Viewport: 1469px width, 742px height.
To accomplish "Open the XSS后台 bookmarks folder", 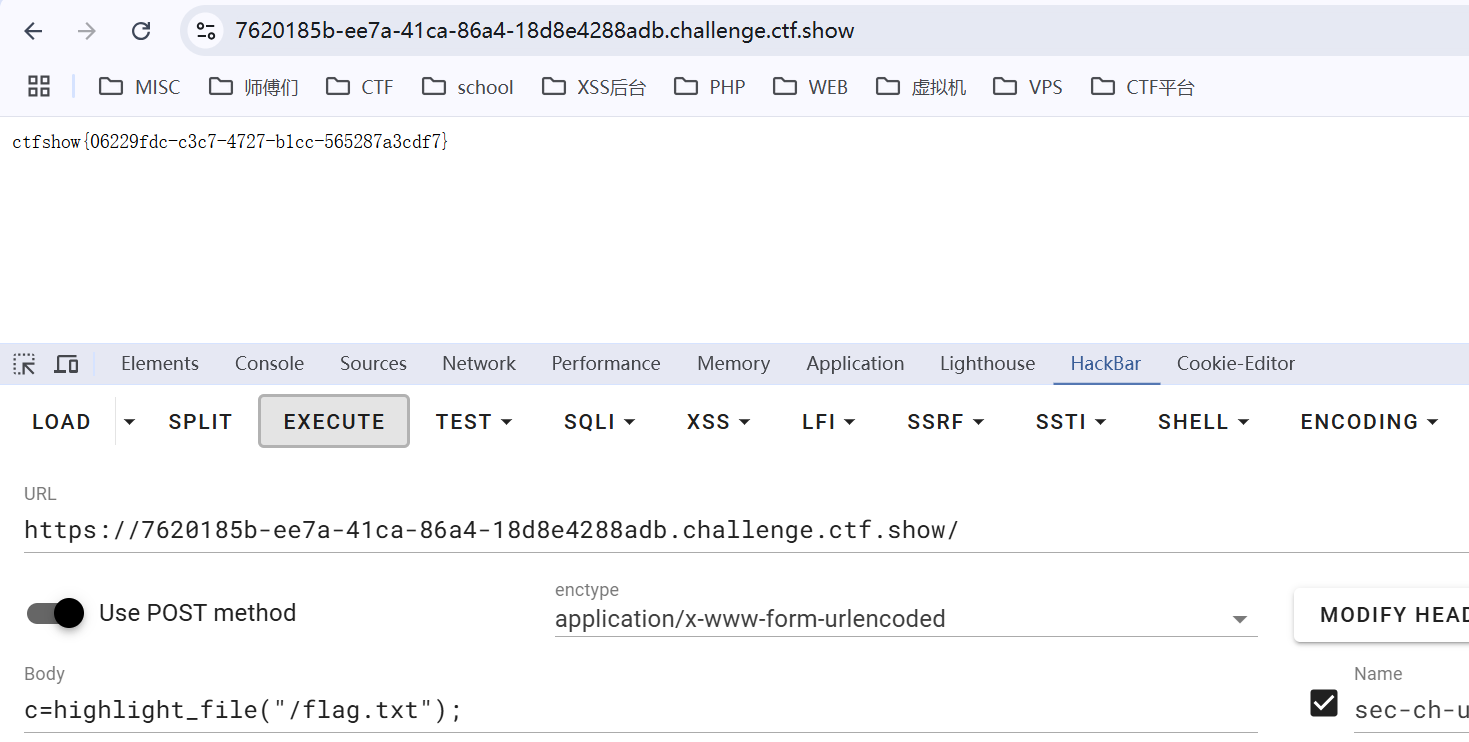I will point(594,87).
